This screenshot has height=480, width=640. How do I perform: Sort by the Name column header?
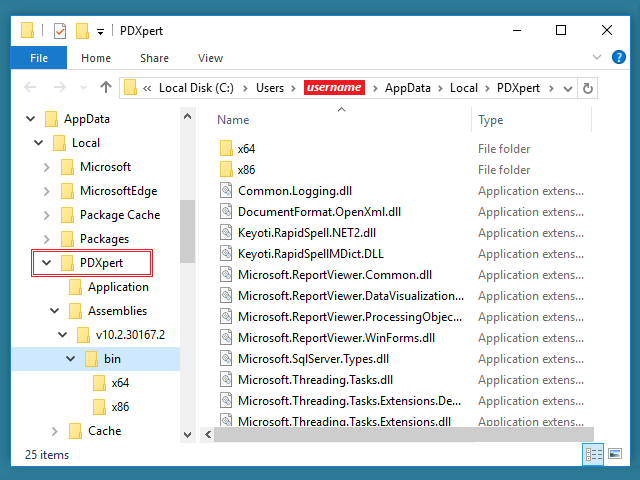tap(233, 120)
